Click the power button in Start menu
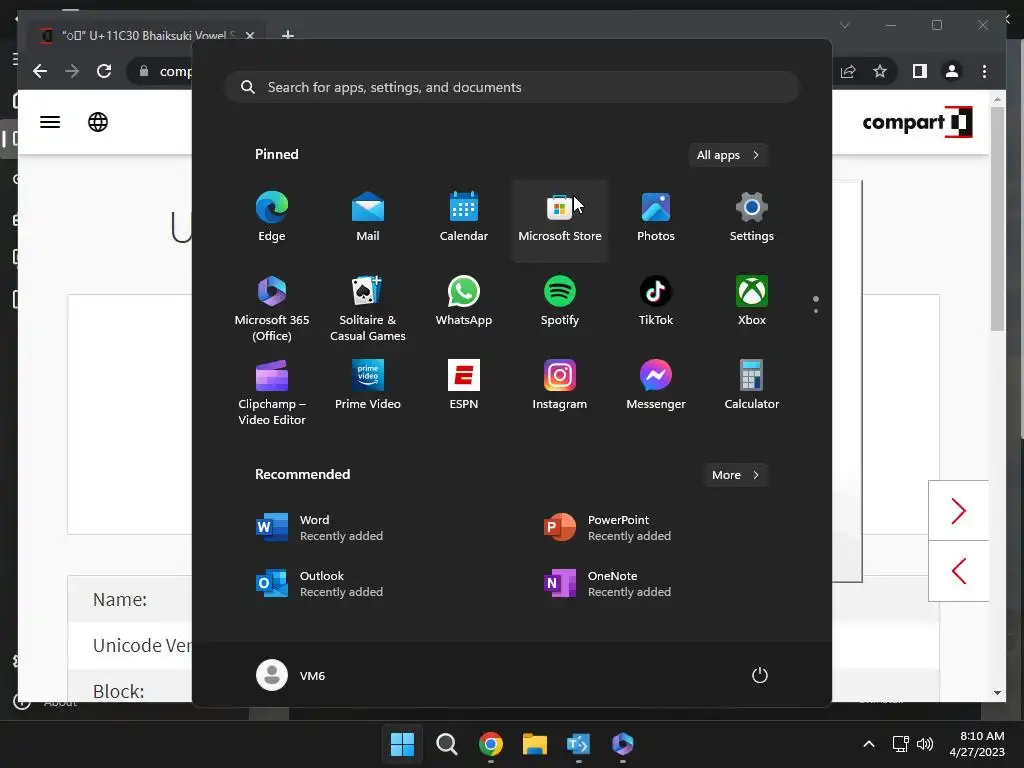 click(x=760, y=675)
